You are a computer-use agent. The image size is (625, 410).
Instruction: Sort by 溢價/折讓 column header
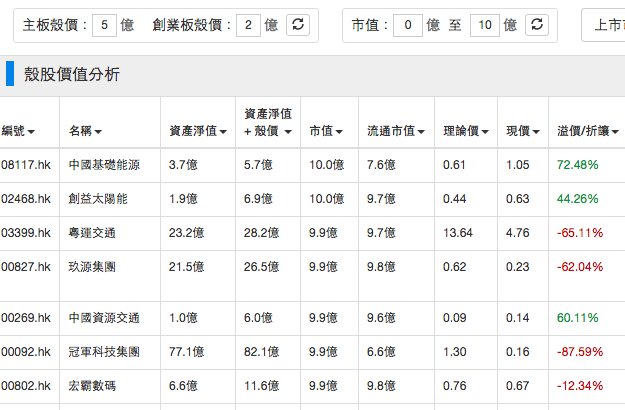590,131
